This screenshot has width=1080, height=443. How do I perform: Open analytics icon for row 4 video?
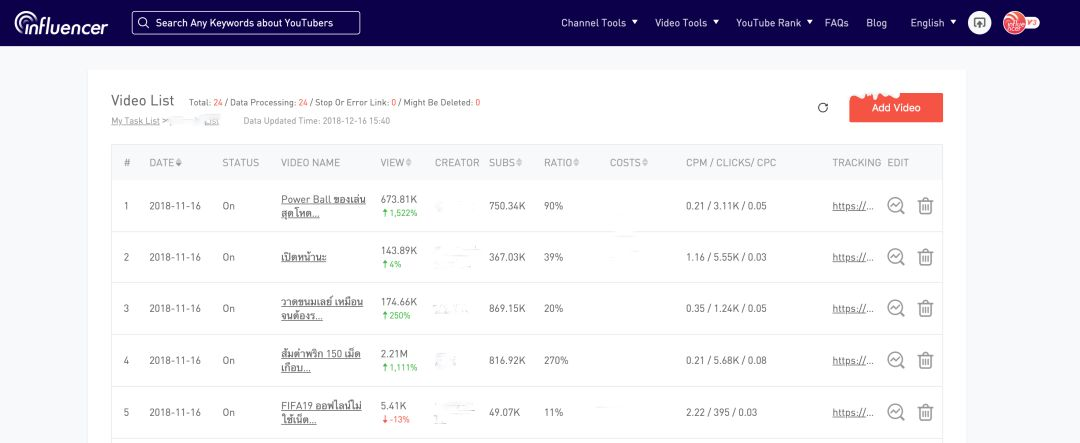(x=895, y=360)
